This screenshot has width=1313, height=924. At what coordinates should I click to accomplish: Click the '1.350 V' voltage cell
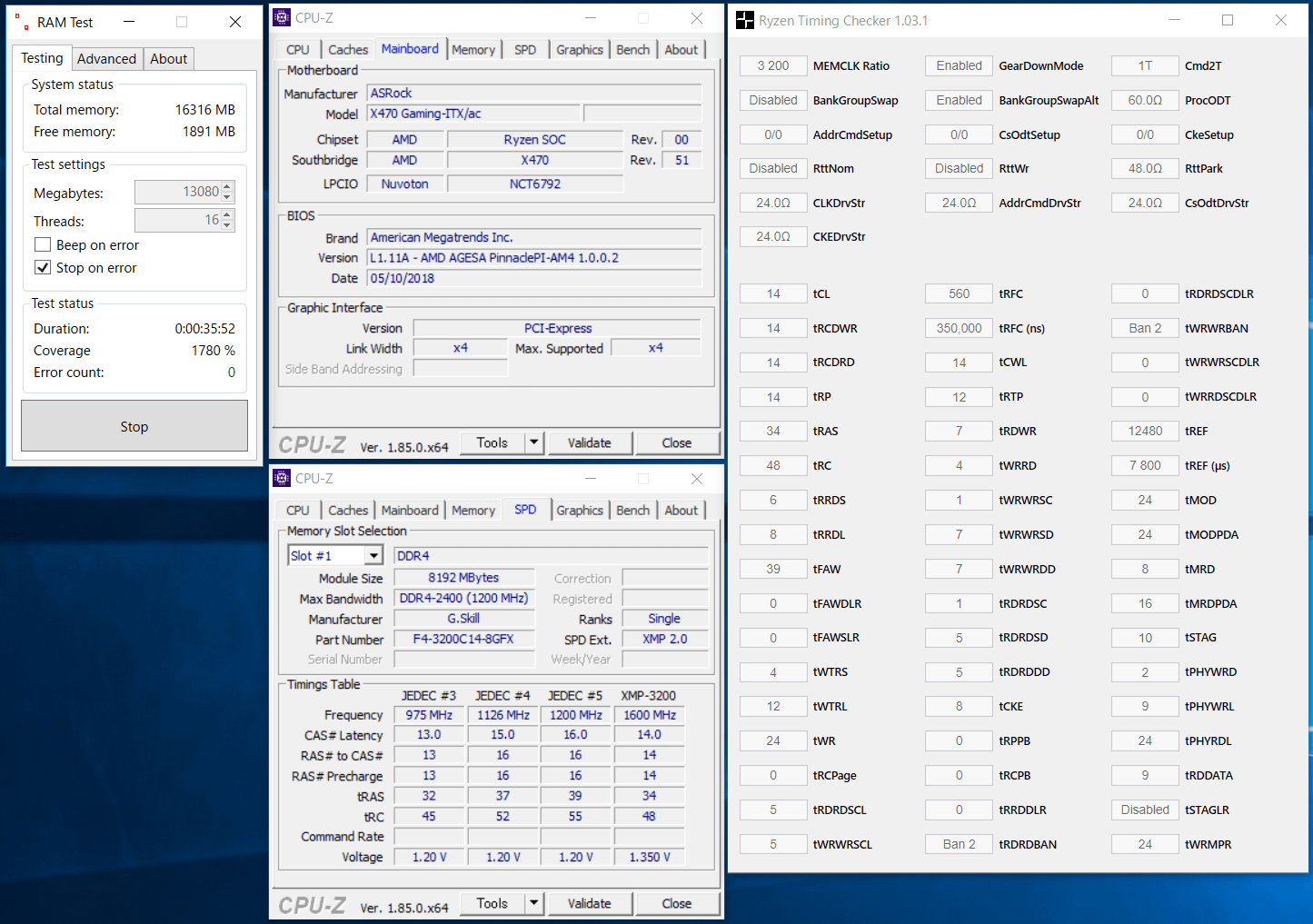click(x=650, y=857)
